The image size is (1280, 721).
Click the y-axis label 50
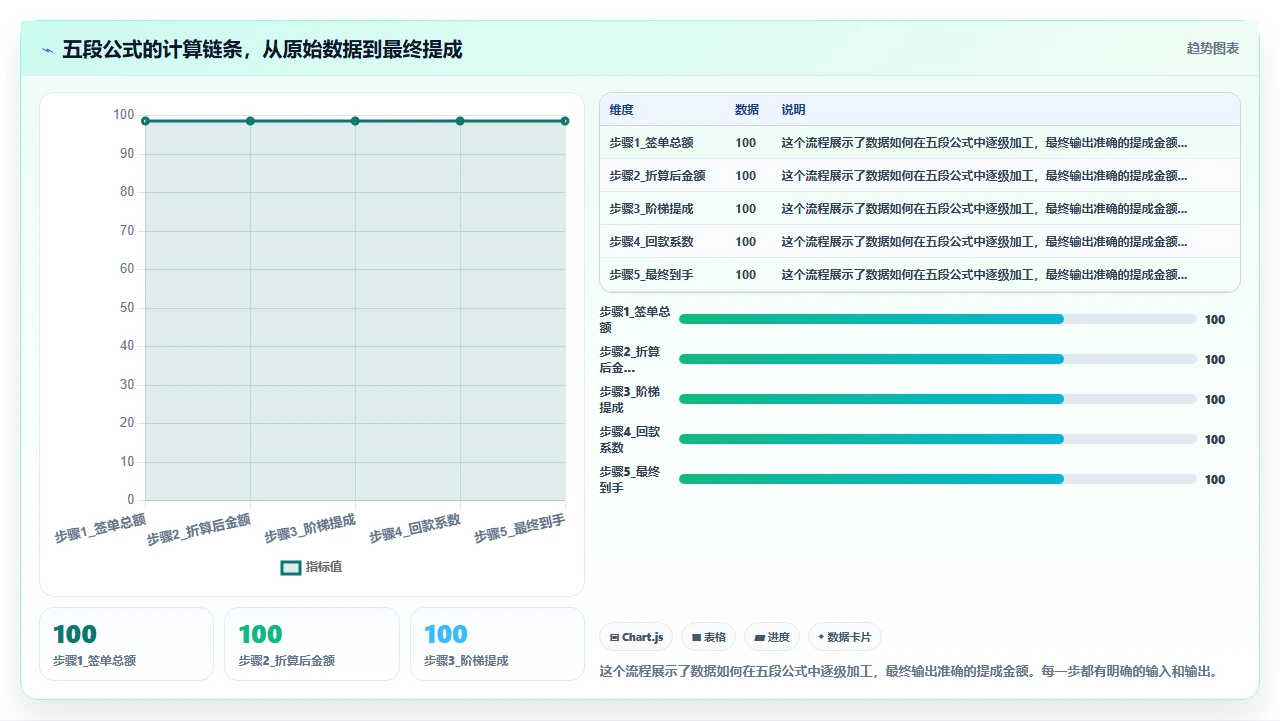click(127, 307)
